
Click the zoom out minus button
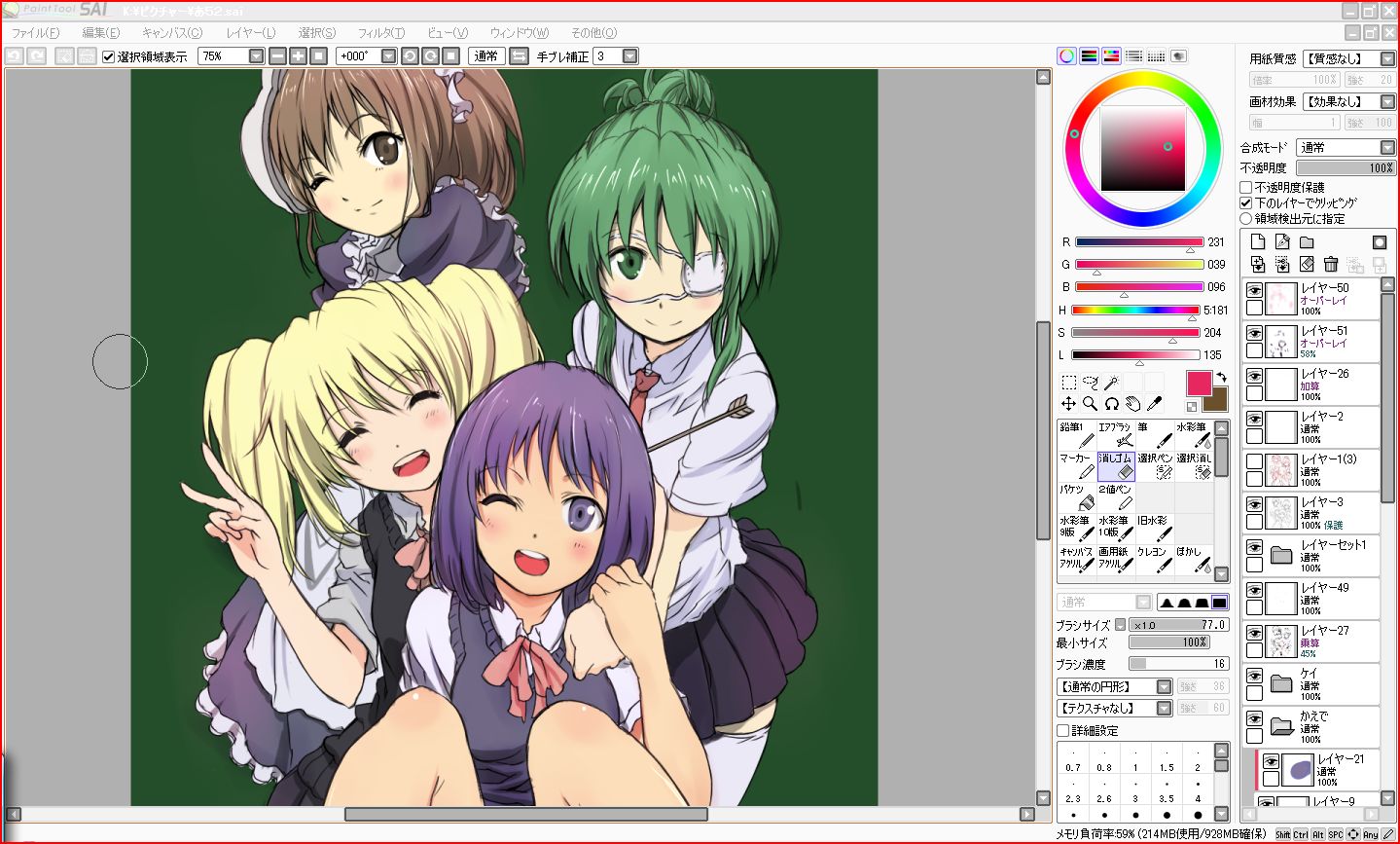[x=277, y=56]
